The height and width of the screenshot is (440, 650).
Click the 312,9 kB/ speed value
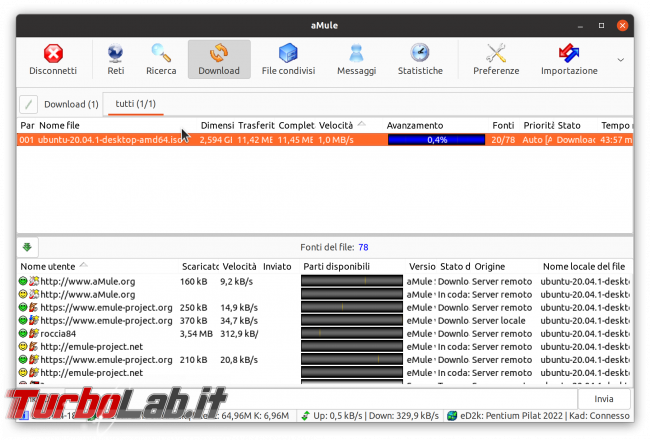239,333
